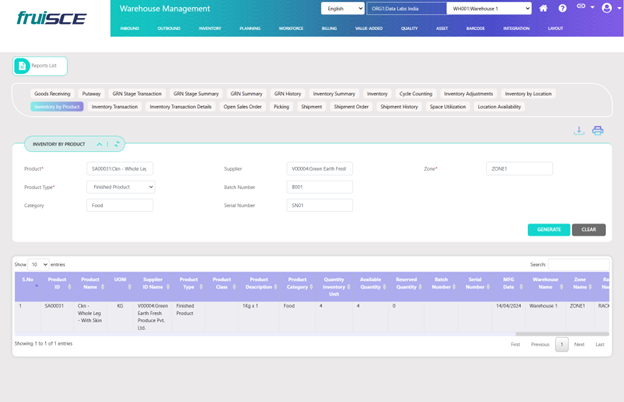
Task: Click the Reports List document icon
Action: coord(22,66)
